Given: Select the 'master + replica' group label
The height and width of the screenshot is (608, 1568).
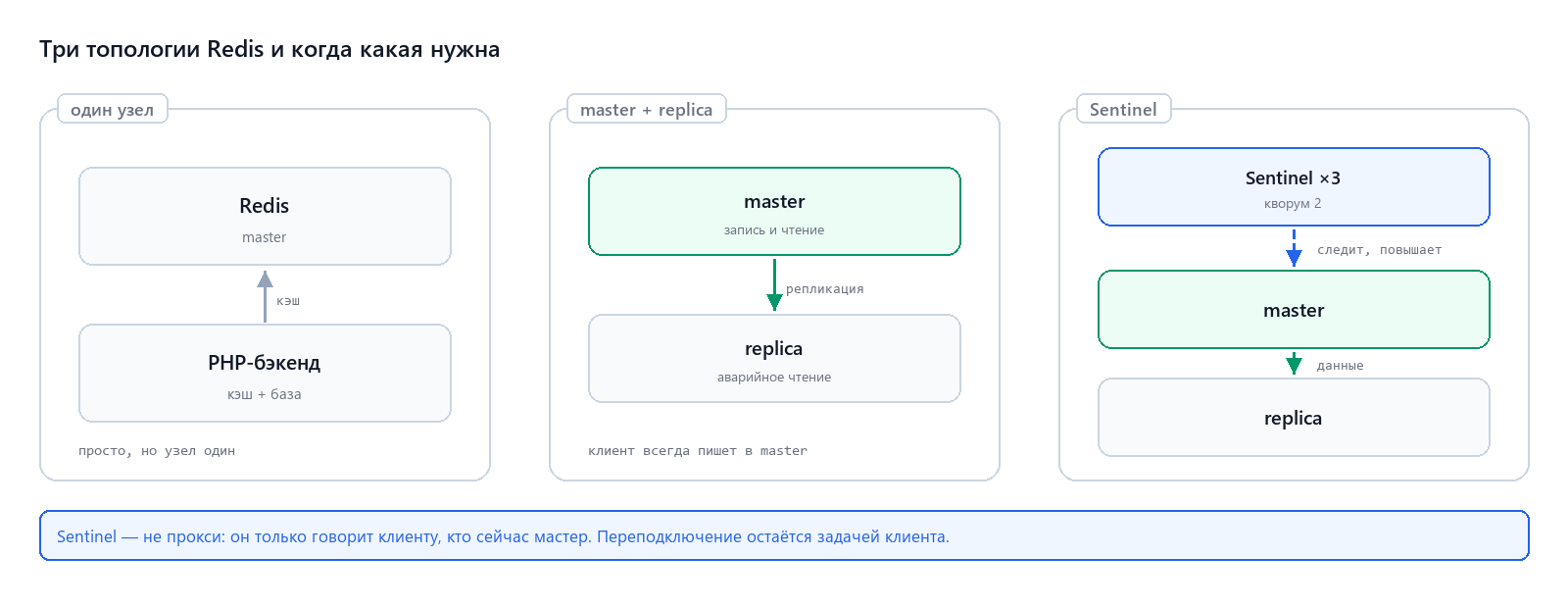Looking at the screenshot, I should coord(647,109).
